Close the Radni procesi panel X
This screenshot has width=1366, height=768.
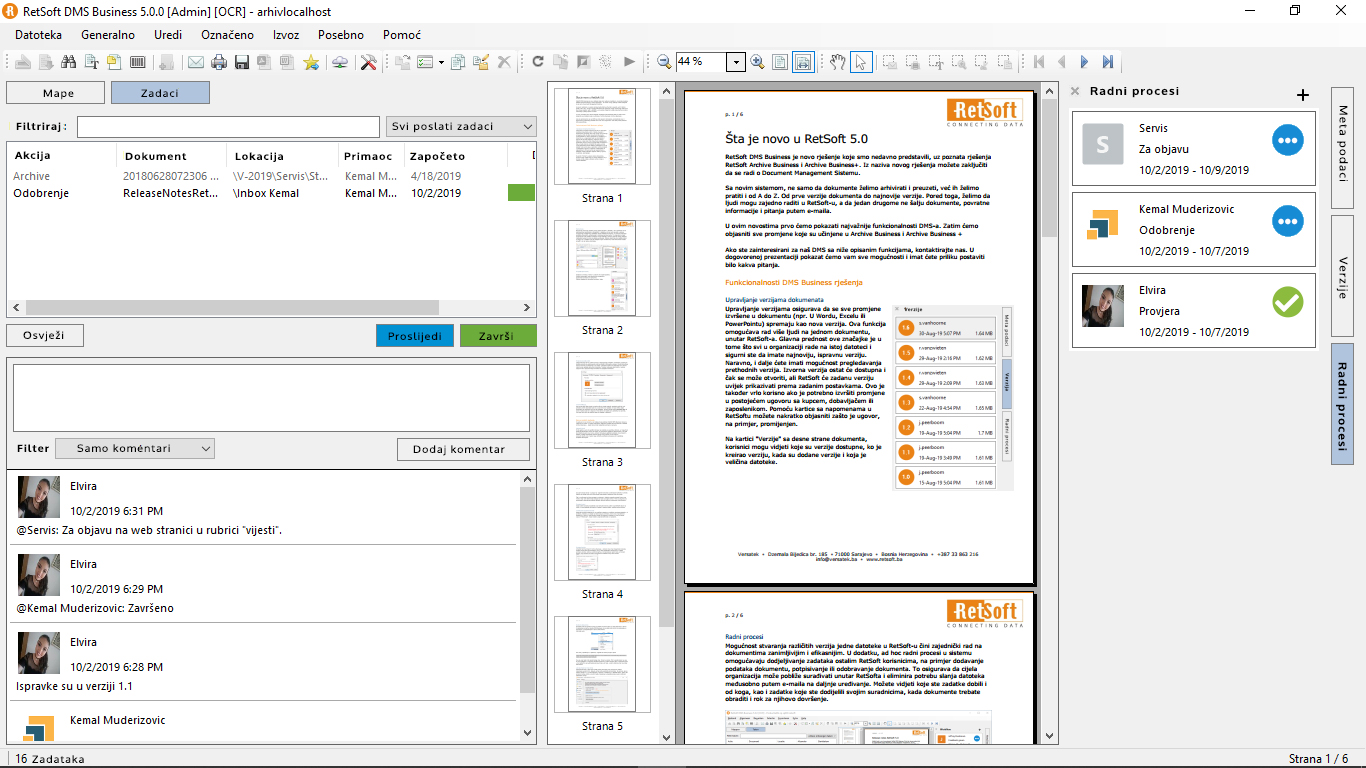(1075, 91)
